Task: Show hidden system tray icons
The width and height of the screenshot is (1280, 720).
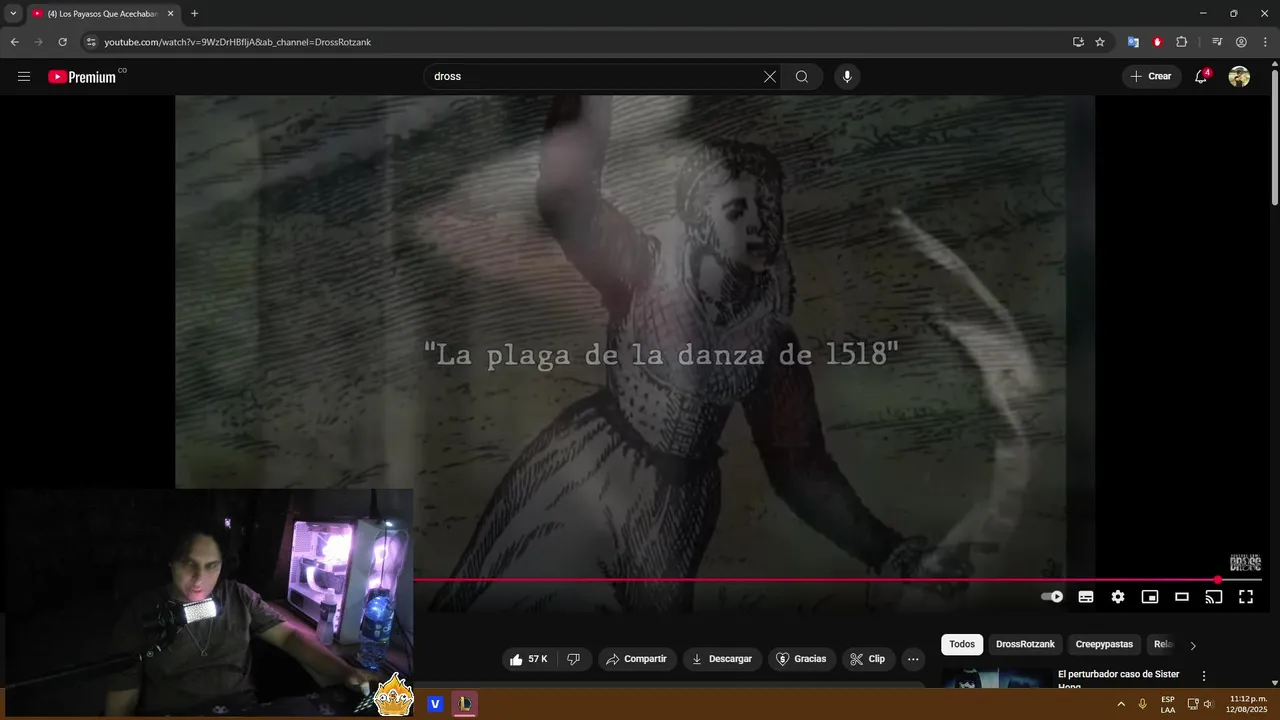Action: point(1121,704)
